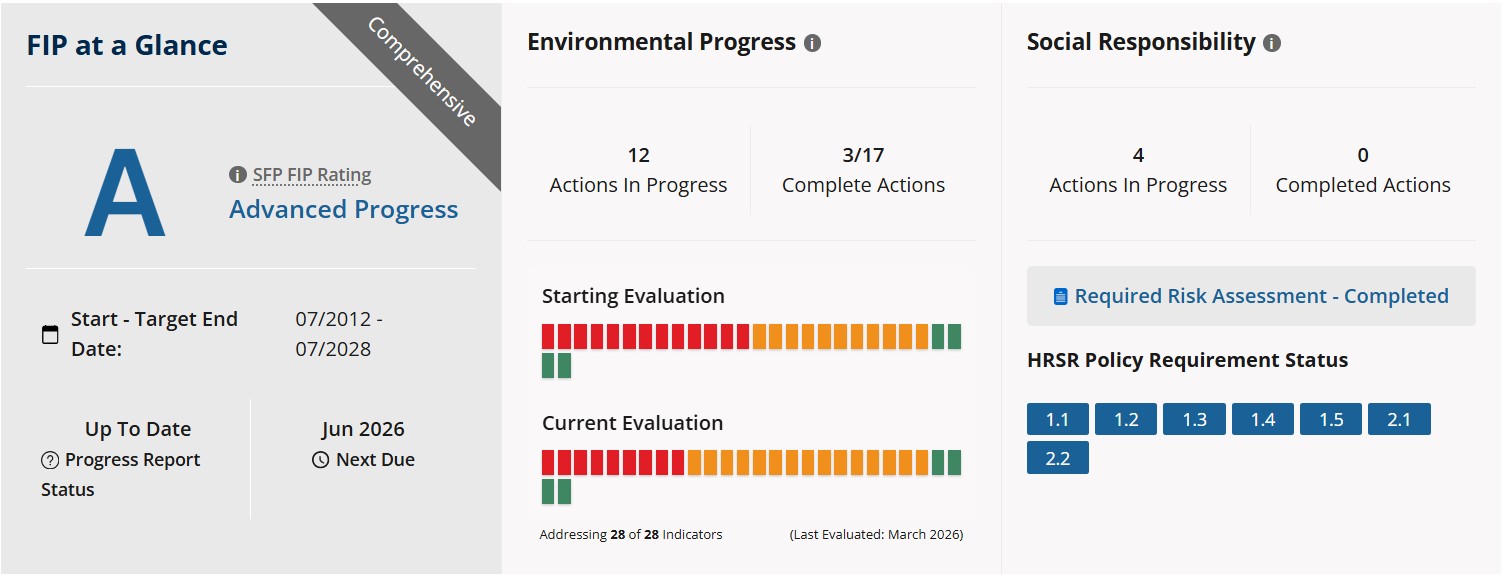Image resolution: width=1504 pixels, height=578 pixels.
Task: Click the Advanced Progress rating text
Action: (343, 210)
